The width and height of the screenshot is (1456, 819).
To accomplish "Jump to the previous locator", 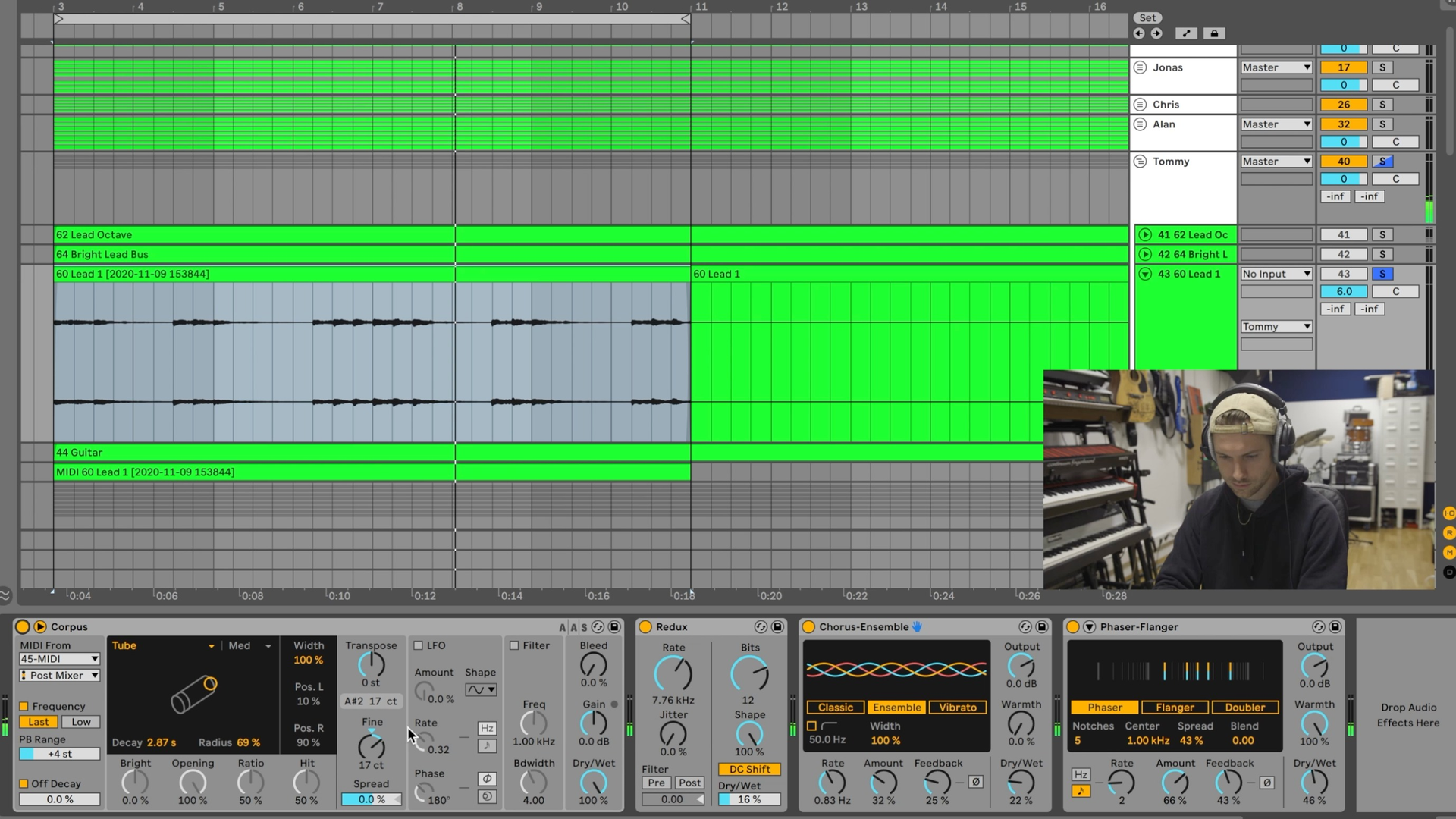I will coord(1139,33).
